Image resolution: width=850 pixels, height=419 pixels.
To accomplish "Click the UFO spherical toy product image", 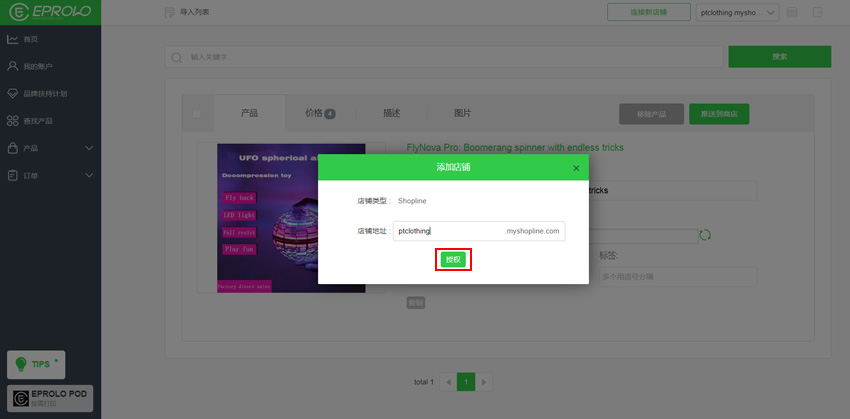I will (291, 218).
